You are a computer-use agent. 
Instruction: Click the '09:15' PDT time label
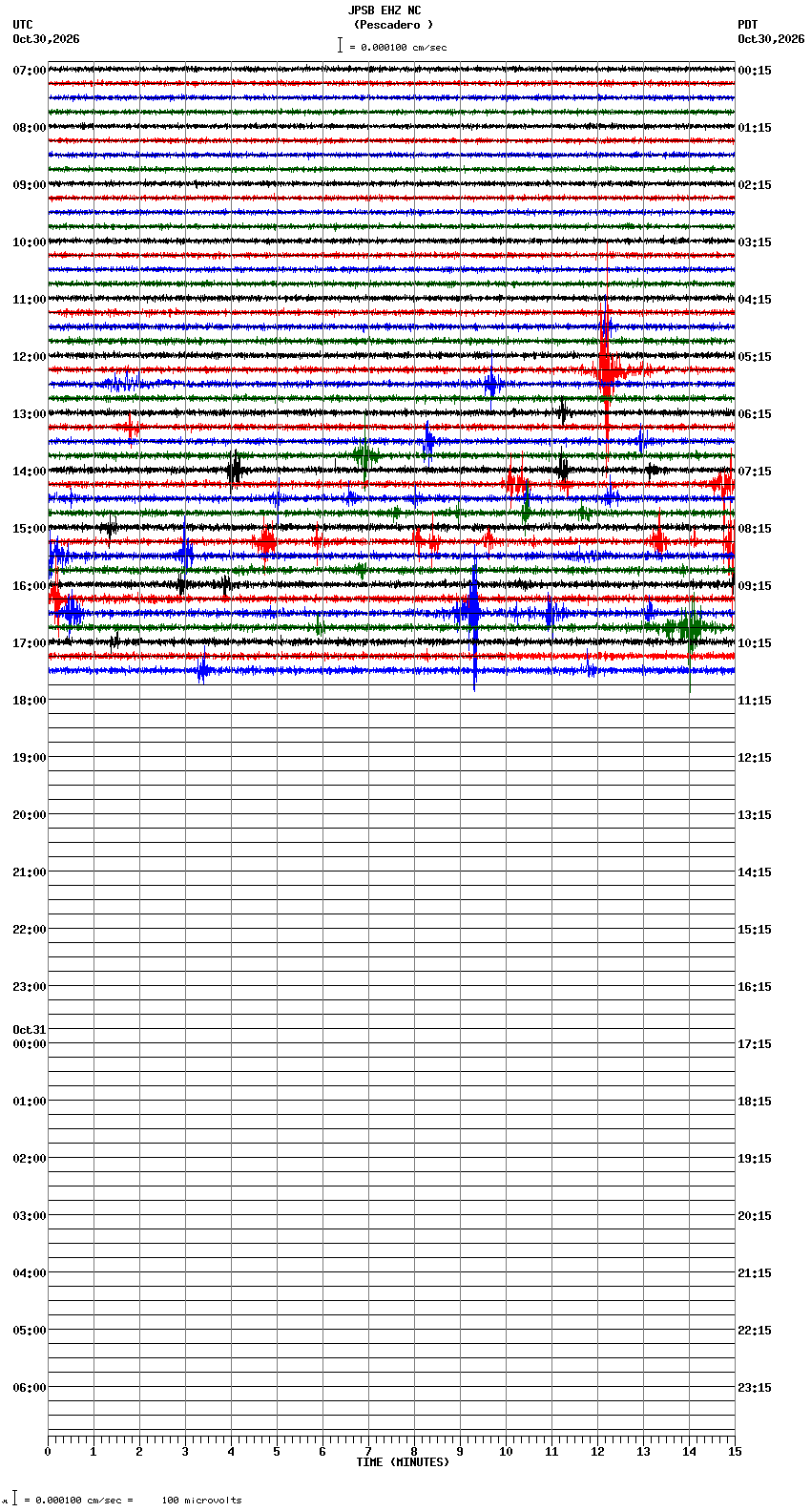(755, 586)
